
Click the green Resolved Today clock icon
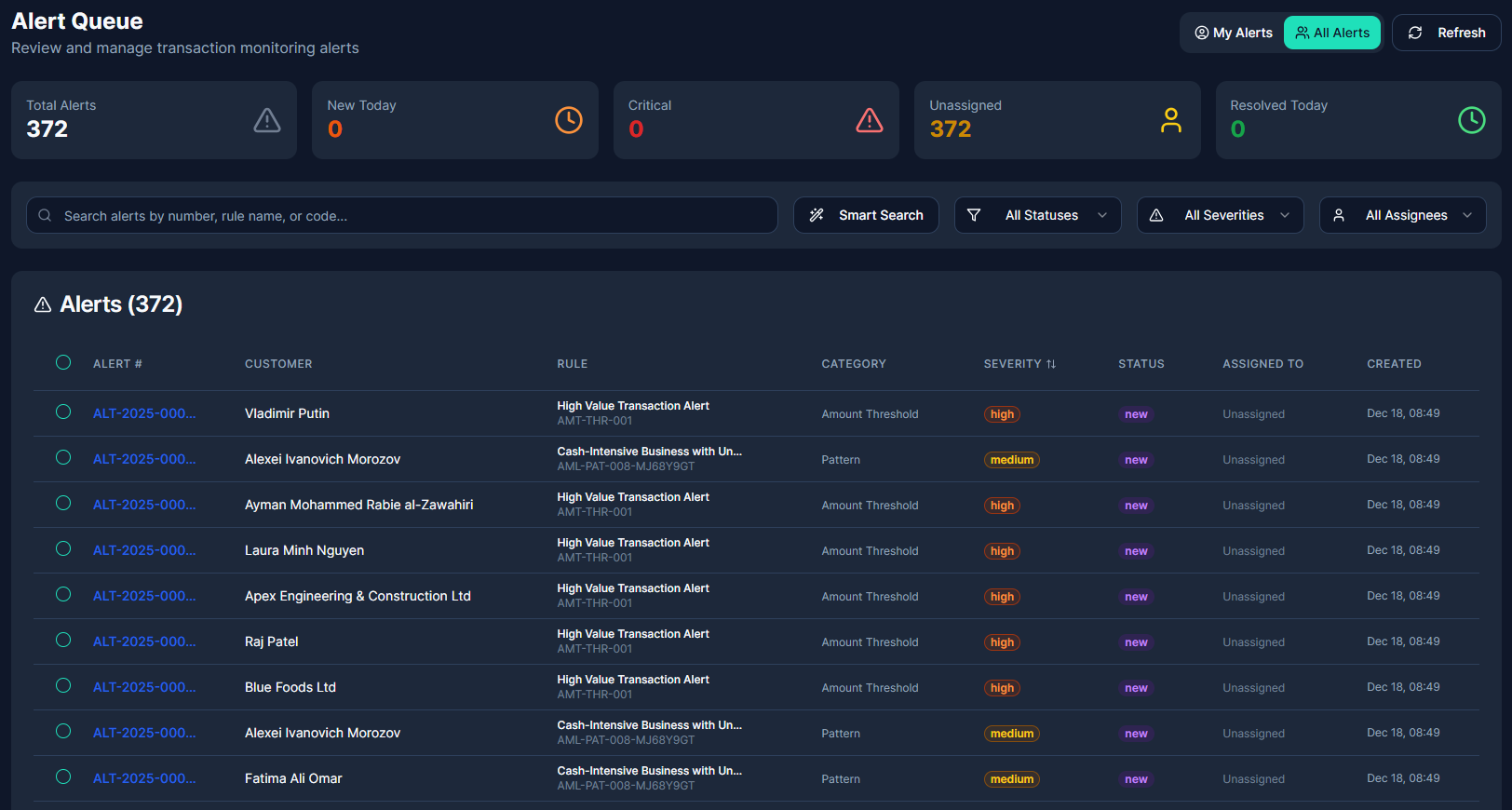pos(1471,120)
